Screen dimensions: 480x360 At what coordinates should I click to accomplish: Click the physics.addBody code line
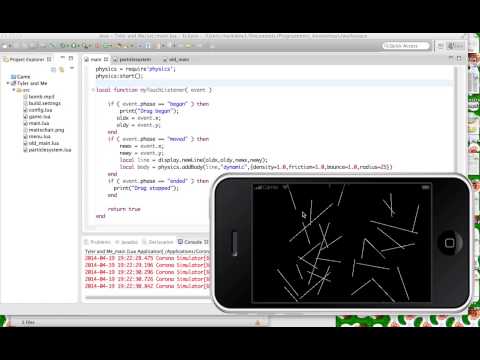[256, 167]
